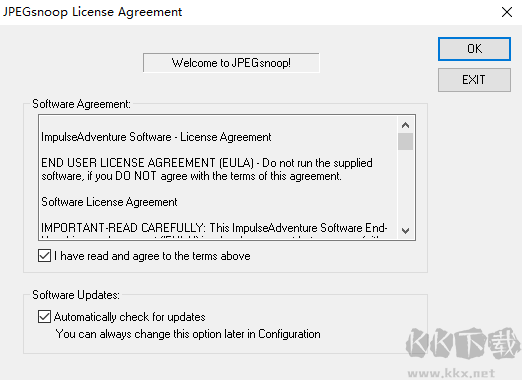Click the 'Automatically check for updates' label
522x380 pixels.
coord(129,317)
